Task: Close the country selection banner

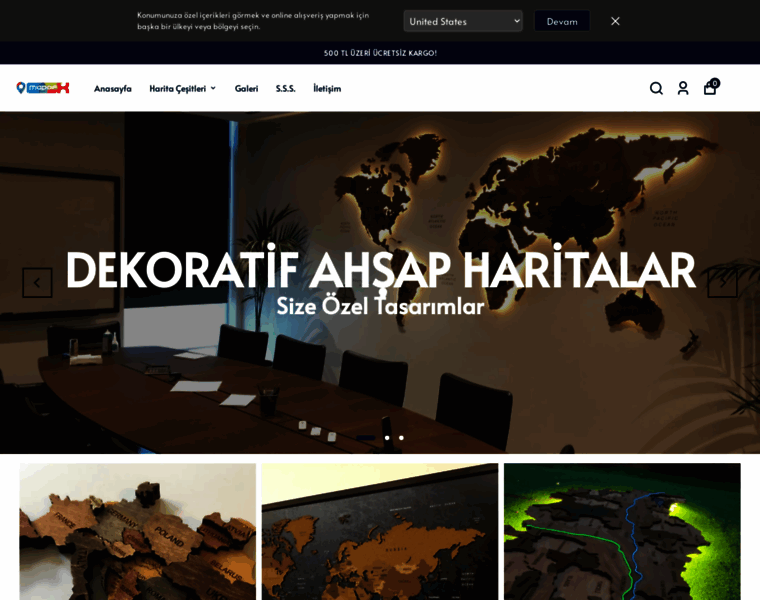Action: (x=615, y=21)
